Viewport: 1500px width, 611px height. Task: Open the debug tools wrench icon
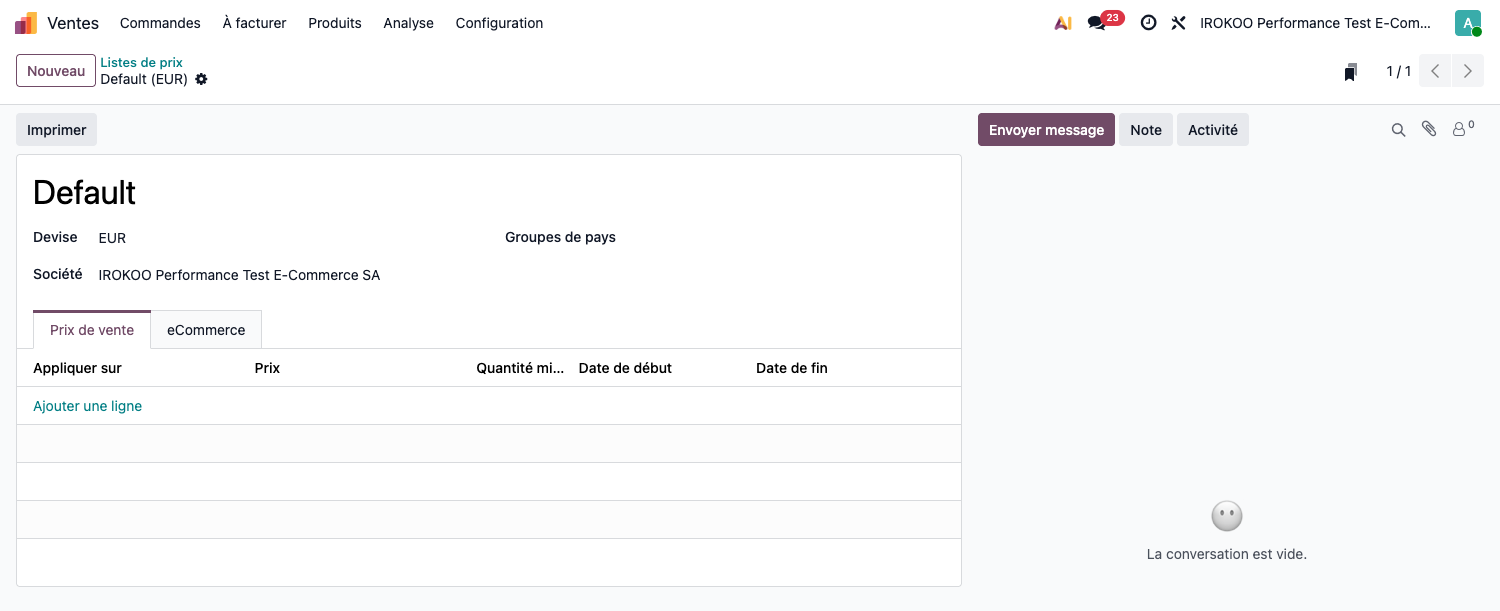(1178, 23)
